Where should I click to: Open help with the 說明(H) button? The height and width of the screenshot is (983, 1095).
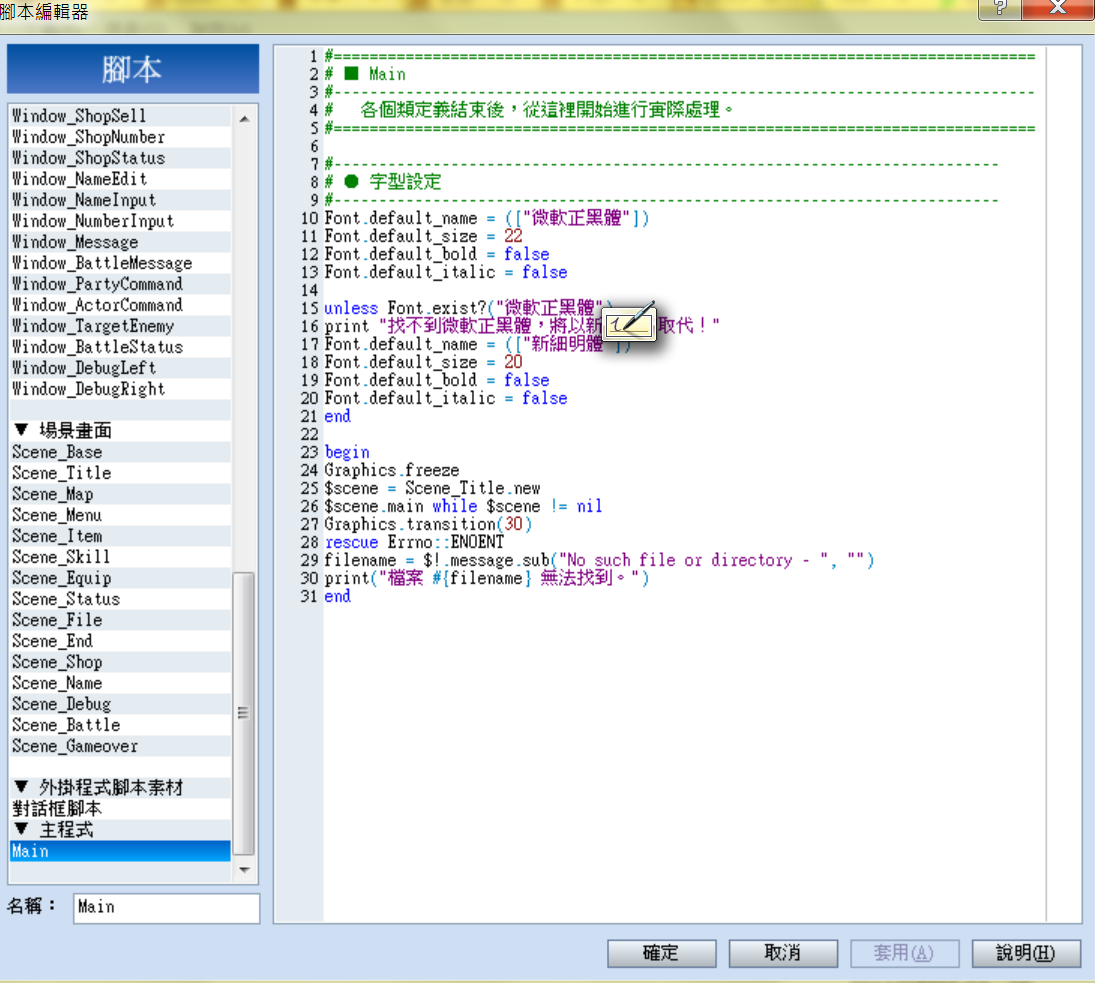tap(1026, 953)
